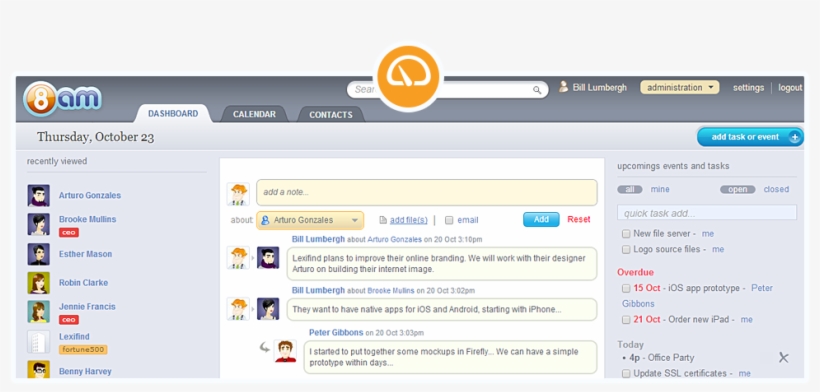Click Brooke Mullins avatar in recently viewed

click(39, 224)
